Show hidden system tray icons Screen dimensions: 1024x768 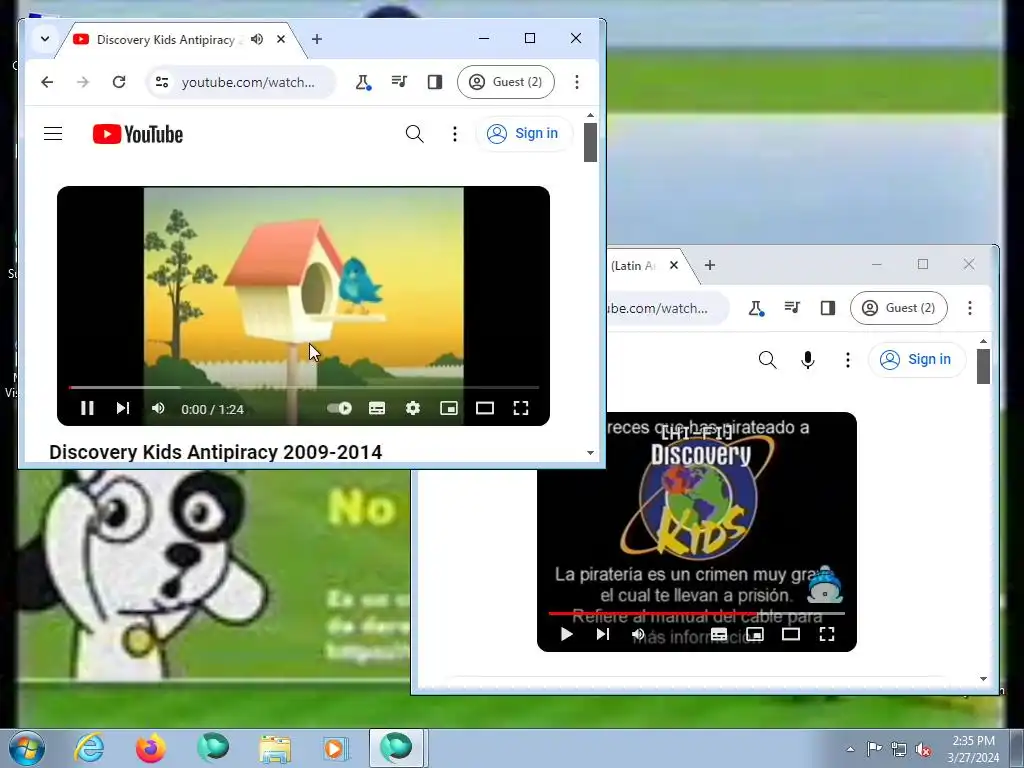click(850, 749)
